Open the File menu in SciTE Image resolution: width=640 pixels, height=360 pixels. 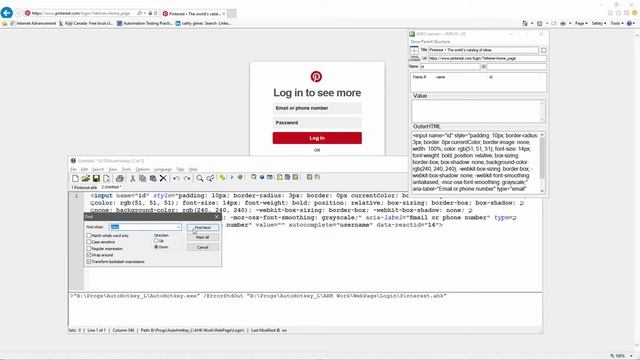coord(73,169)
